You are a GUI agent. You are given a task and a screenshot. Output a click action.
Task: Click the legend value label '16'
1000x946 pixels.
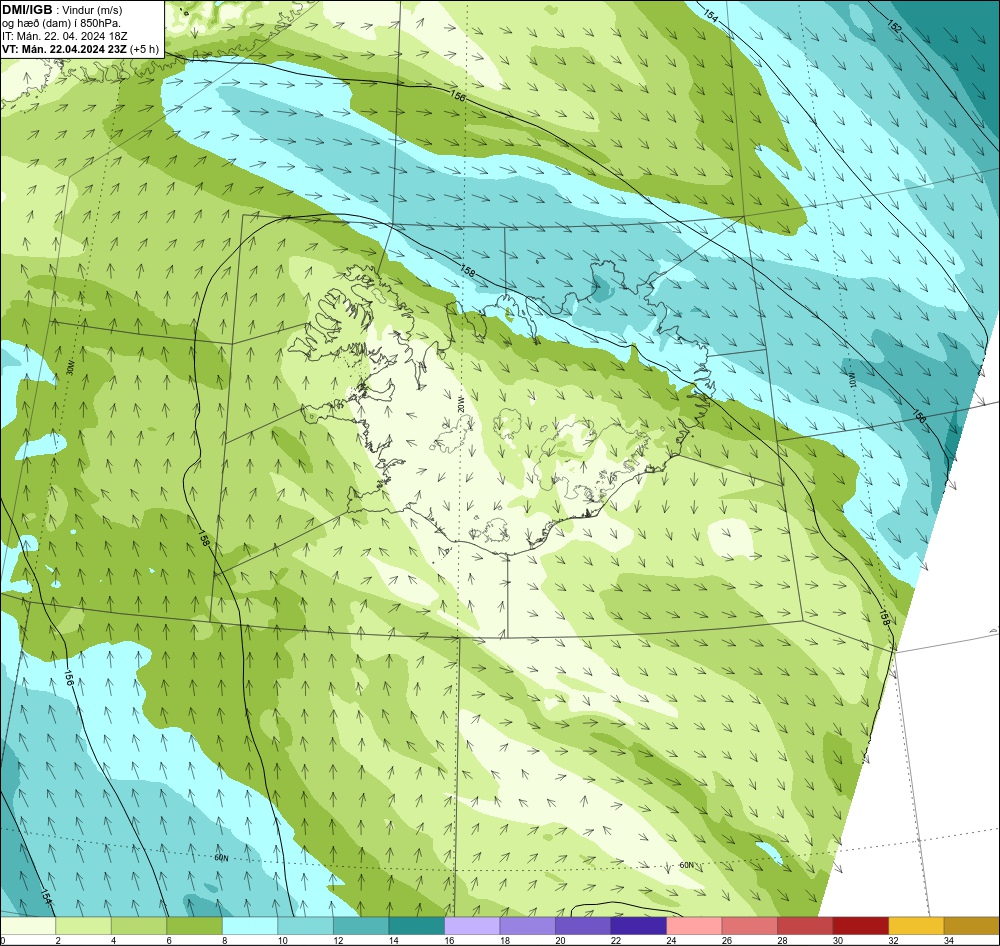click(x=449, y=940)
